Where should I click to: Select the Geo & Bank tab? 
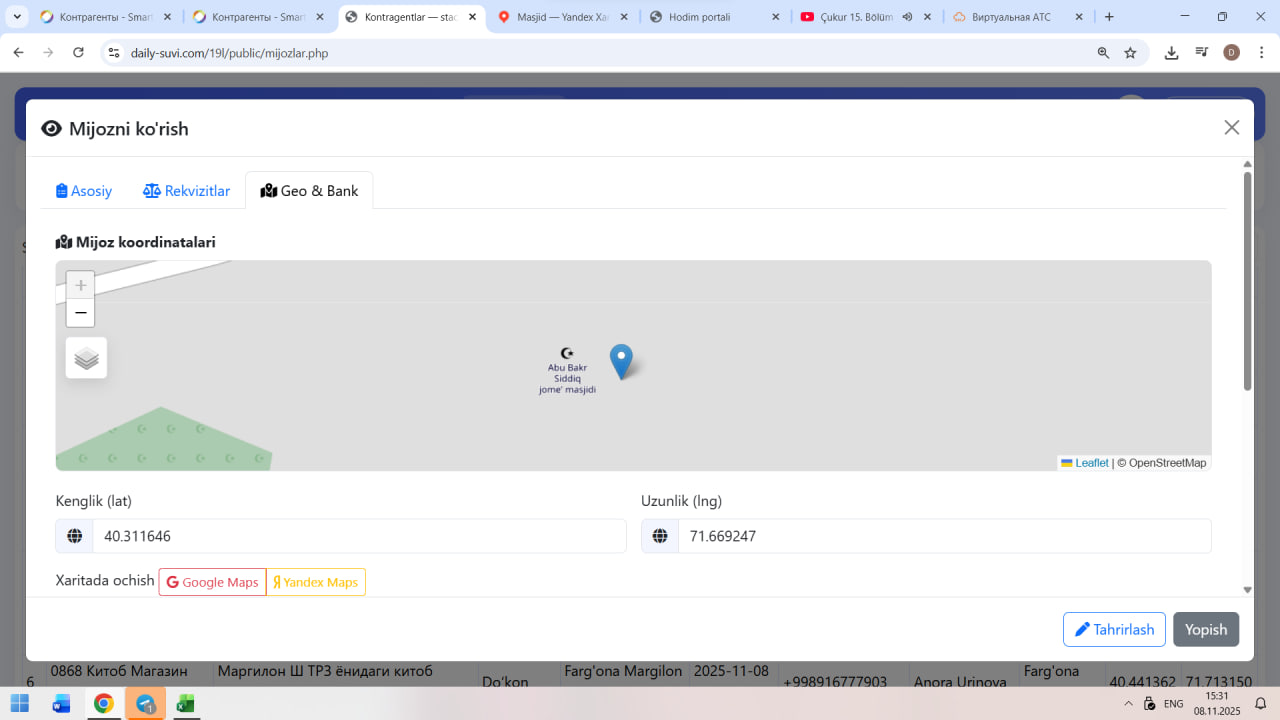tap(309, 191)
